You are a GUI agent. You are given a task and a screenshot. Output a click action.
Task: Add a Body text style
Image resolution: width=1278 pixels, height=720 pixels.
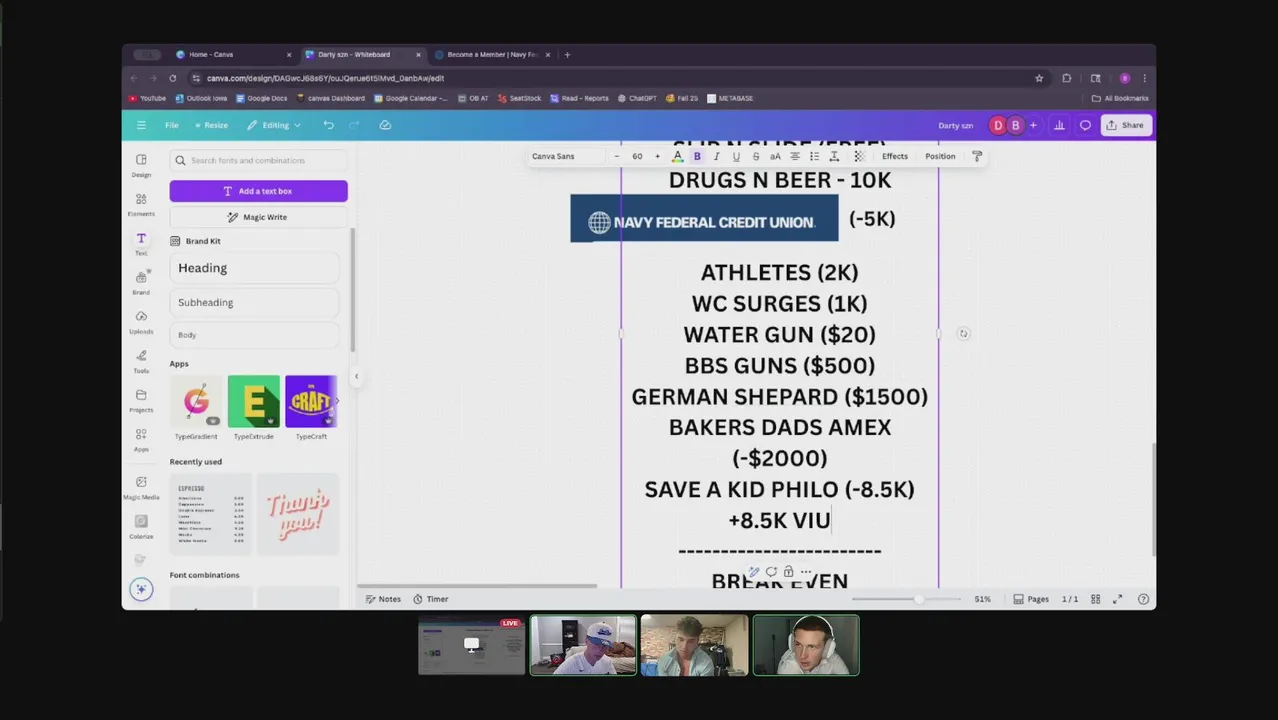pos(254,335)
